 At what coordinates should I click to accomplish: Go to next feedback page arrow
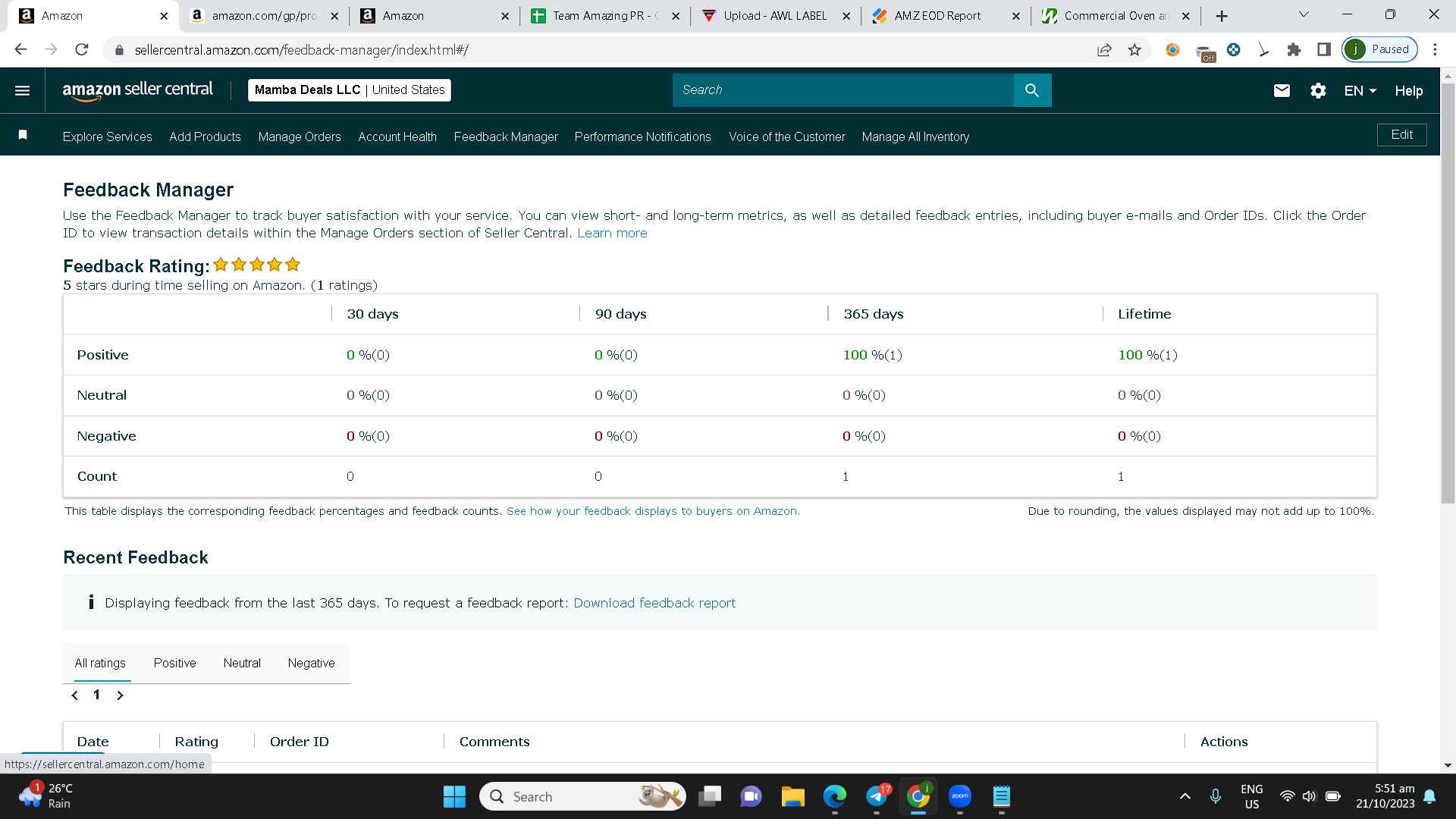(120, 695)
